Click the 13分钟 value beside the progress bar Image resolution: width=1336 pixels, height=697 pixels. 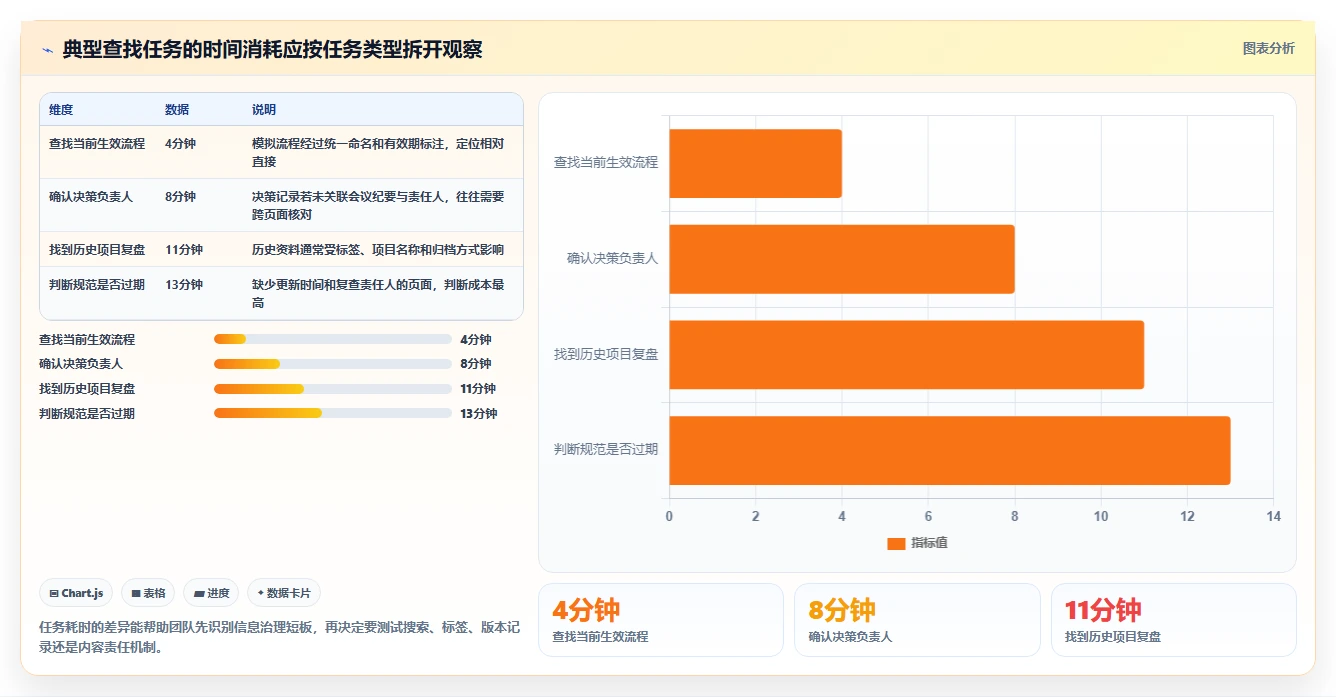478,414
